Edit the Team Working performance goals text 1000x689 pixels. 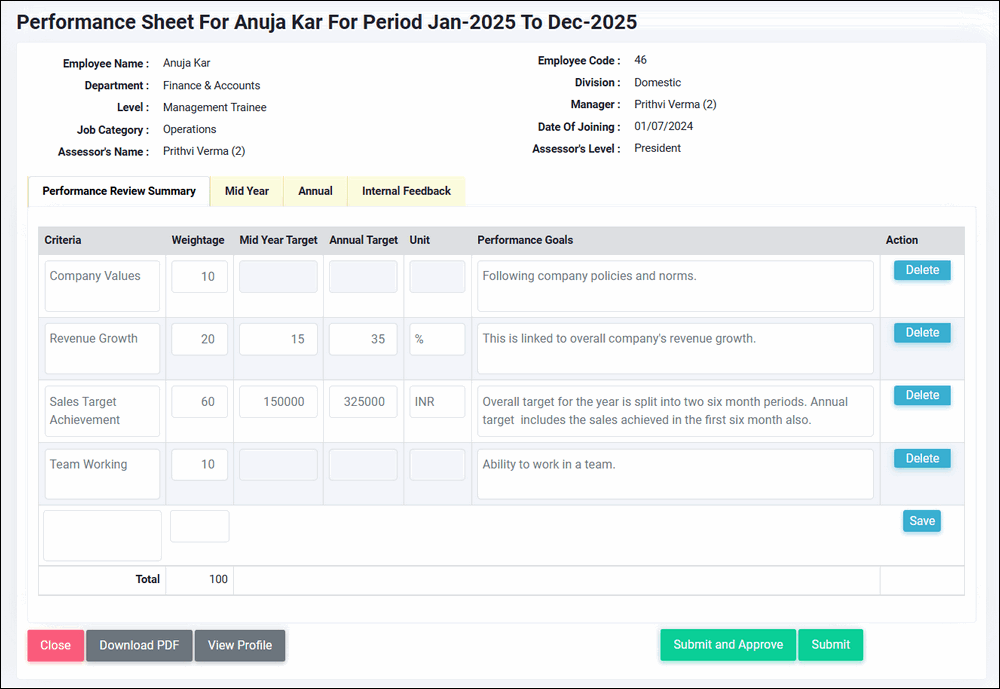[675, 474]
